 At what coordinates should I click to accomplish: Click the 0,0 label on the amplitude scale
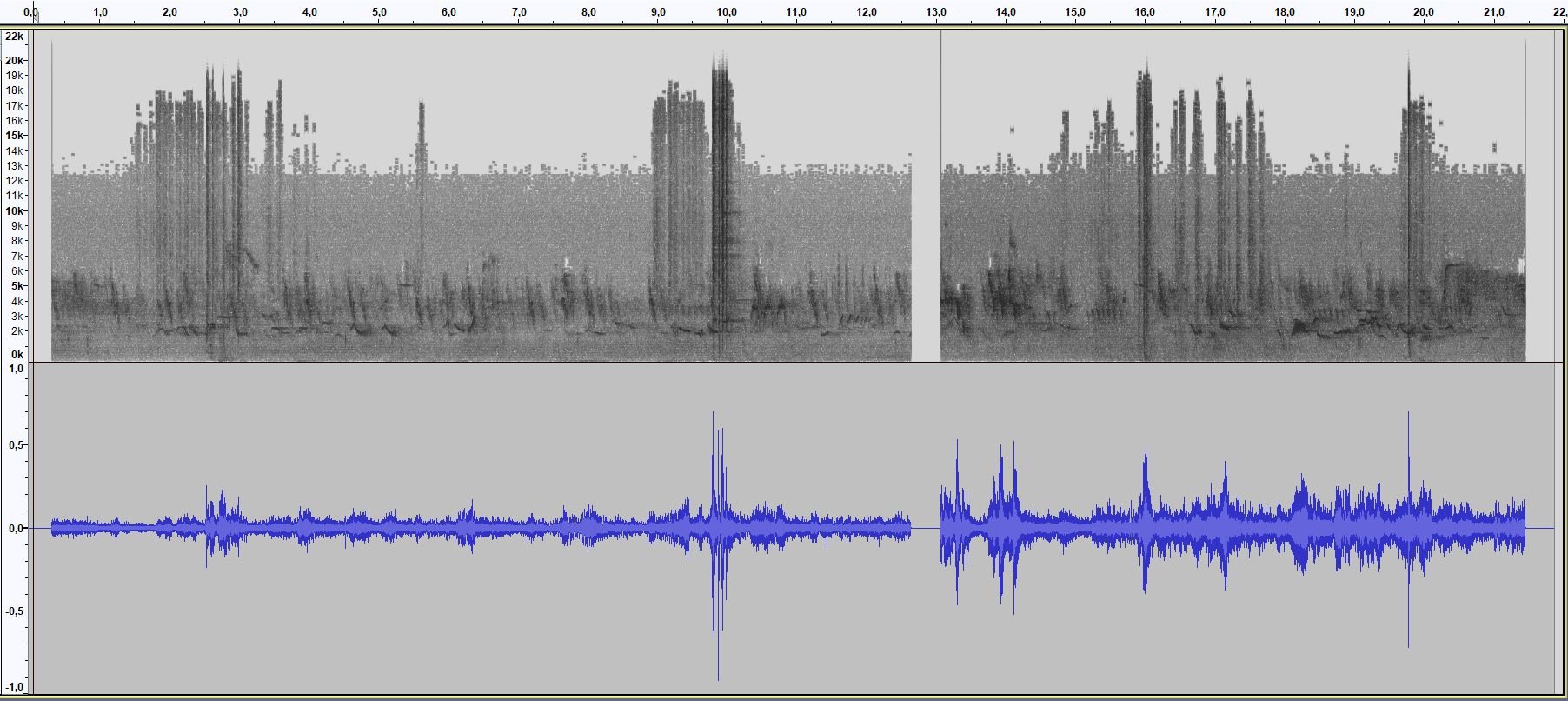[x=16, y=528]
